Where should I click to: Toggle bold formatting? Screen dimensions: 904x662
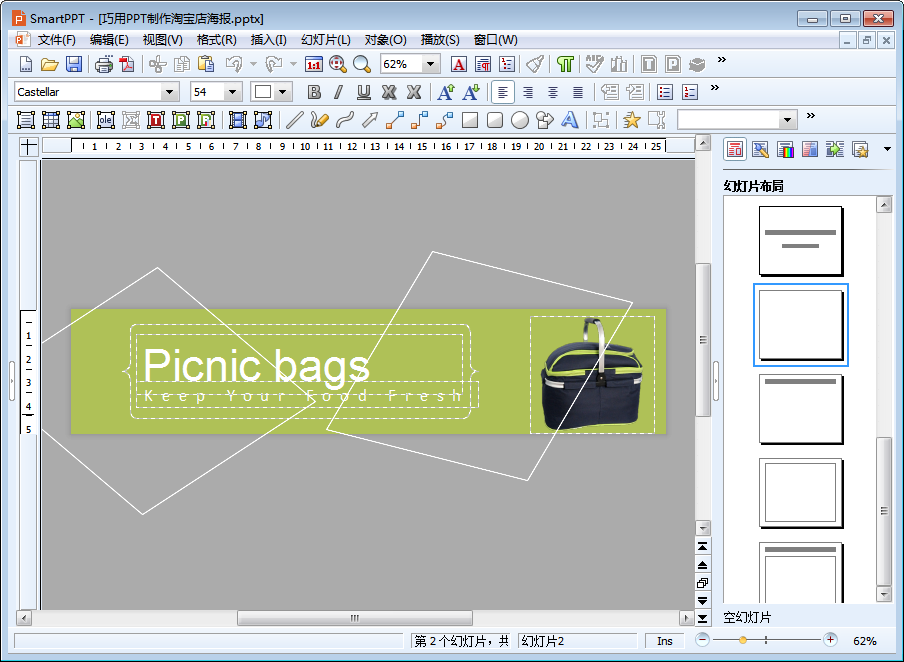tap(314, 92)
